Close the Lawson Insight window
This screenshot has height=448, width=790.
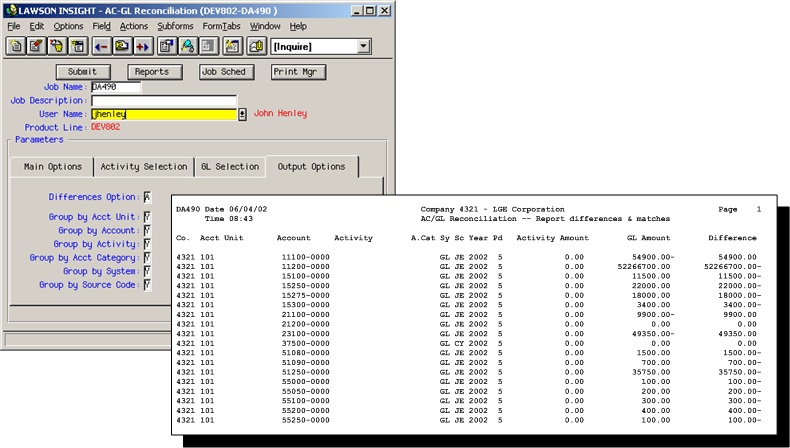coord(384,10)
